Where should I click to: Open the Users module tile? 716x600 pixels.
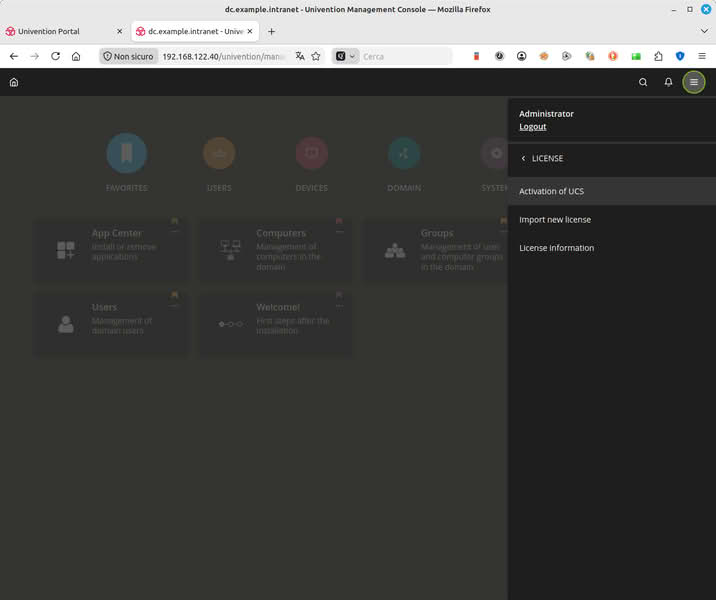click(111, 323)
